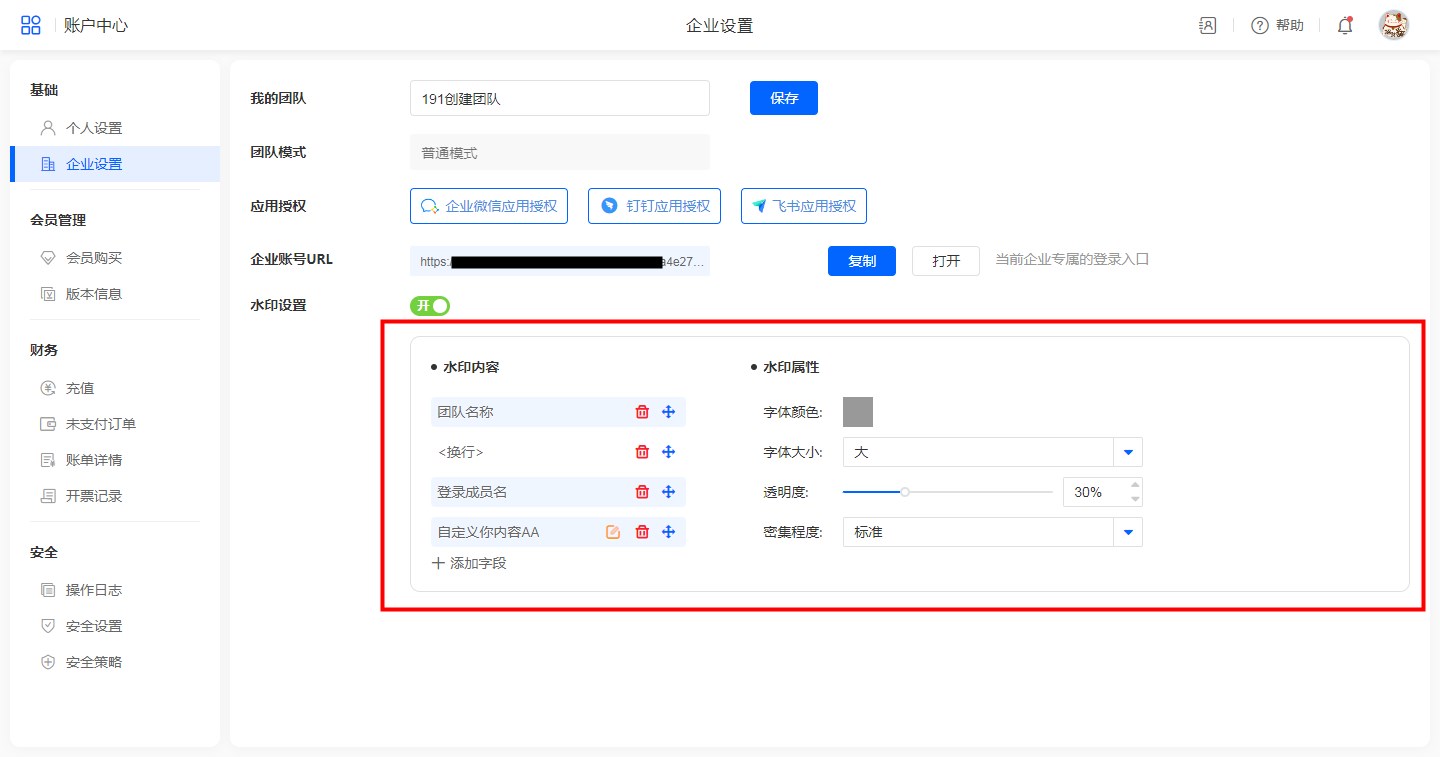Click 复制 to copy enterprise URL
Screen dimensions: 1440x757
[x=861, y=261]
